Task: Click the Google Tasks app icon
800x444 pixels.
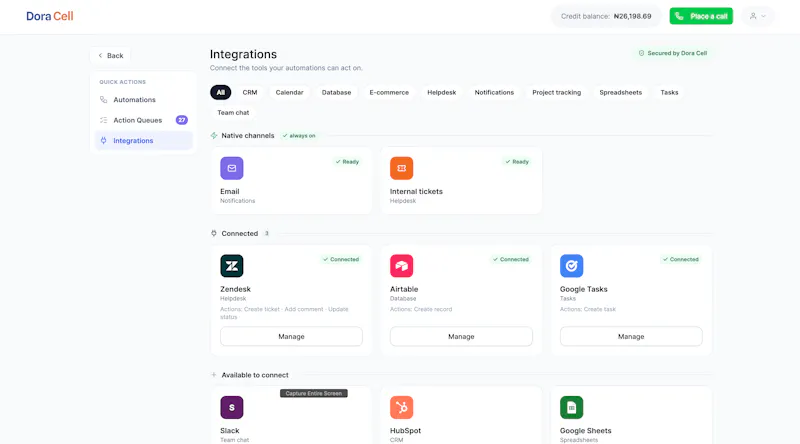Action: click(x=571, y=266)
